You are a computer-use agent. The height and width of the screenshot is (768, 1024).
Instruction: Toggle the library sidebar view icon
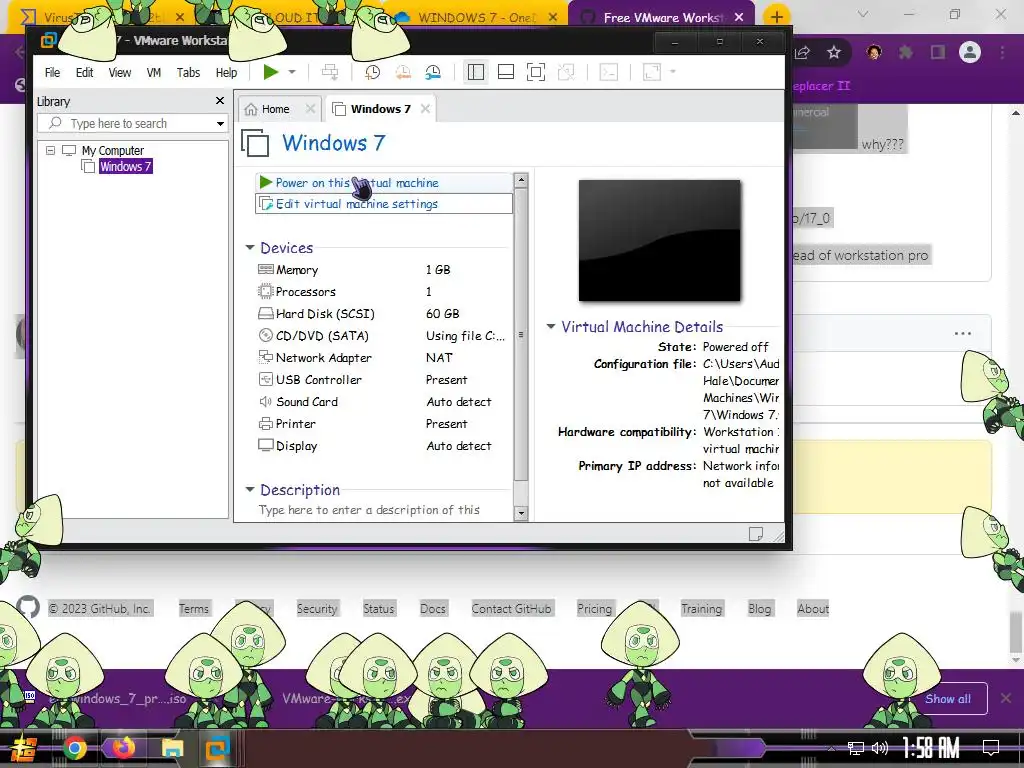(475, 72)
